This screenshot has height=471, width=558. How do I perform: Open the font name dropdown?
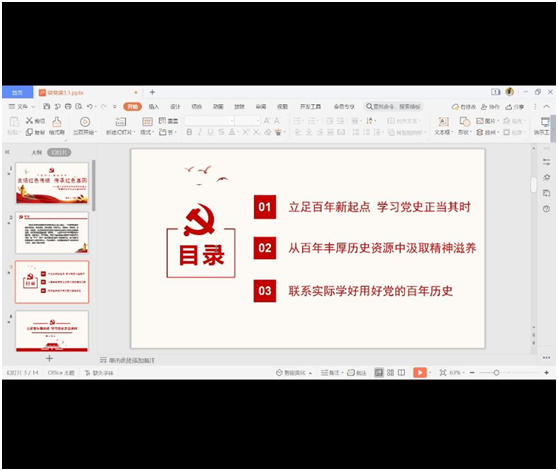coord(209,121)
